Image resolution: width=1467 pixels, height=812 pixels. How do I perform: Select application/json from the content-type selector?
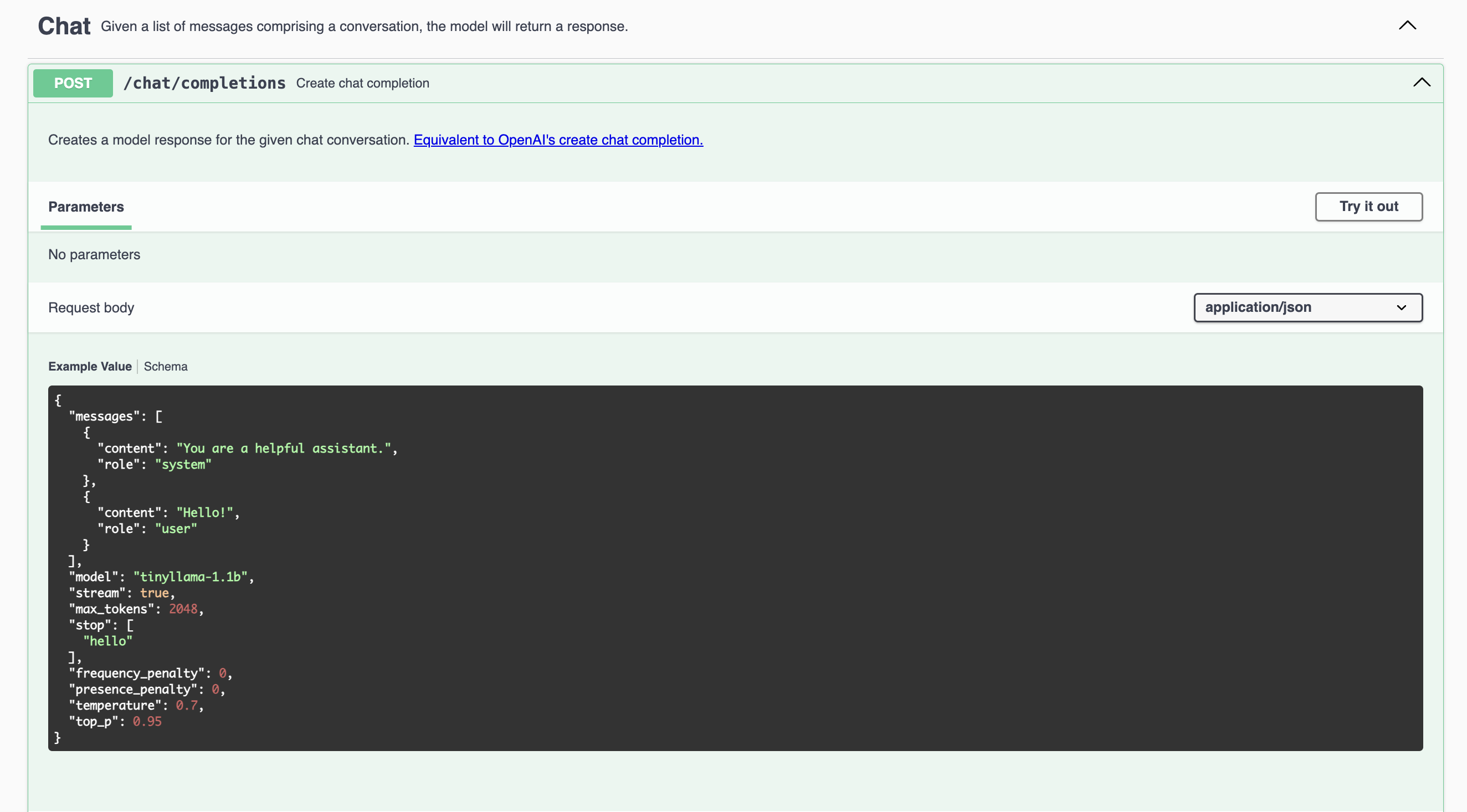click(1307, 307)
